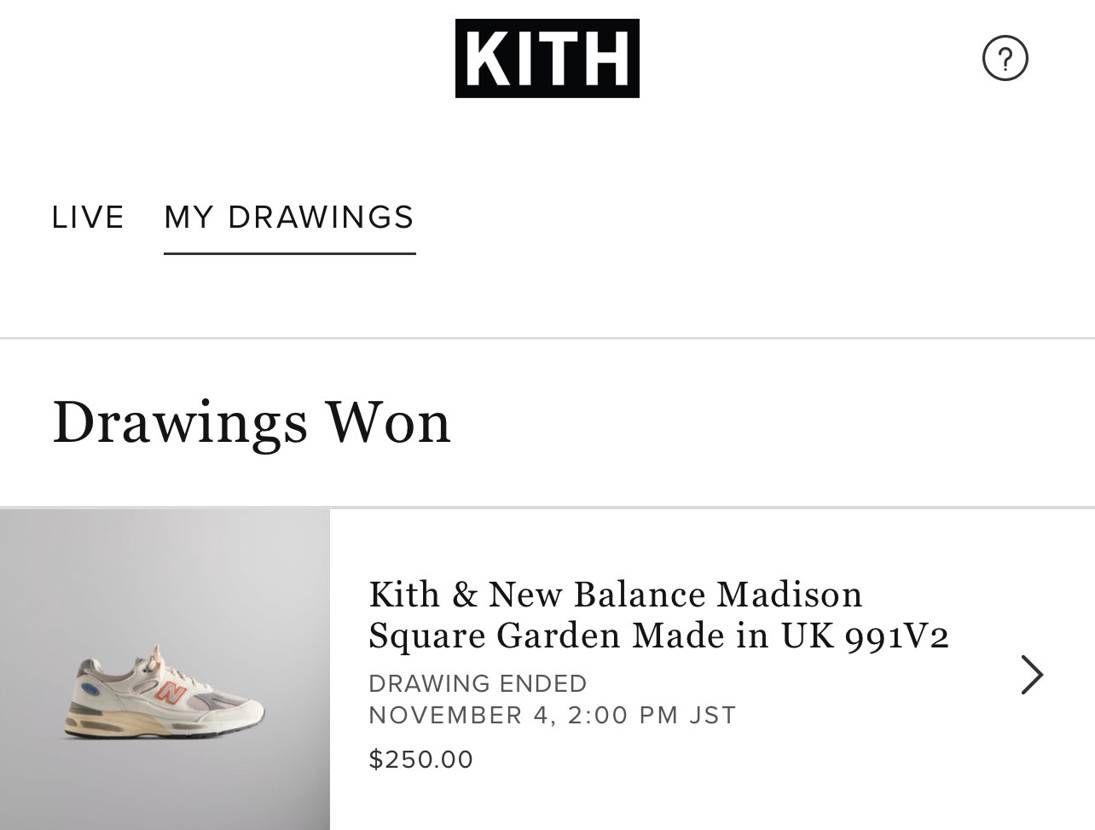
Task: Open the 991V2 sneaker thumbnail image
Action: pyautogui.click(x=165, y=669)
